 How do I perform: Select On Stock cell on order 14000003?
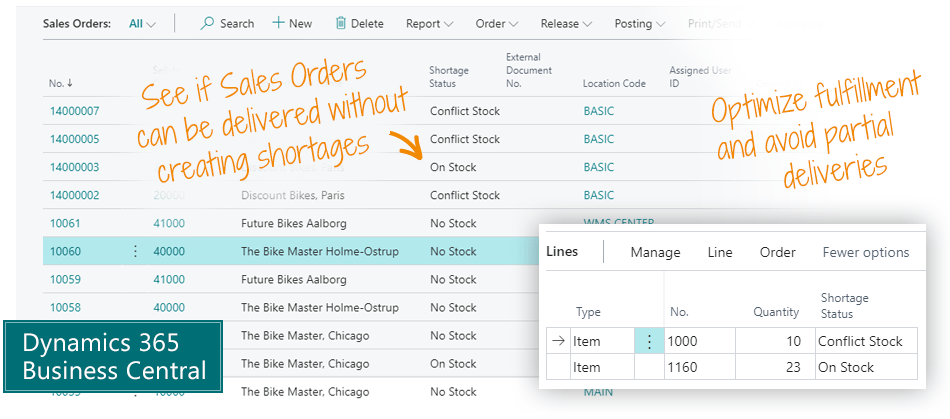pos(453,167)
